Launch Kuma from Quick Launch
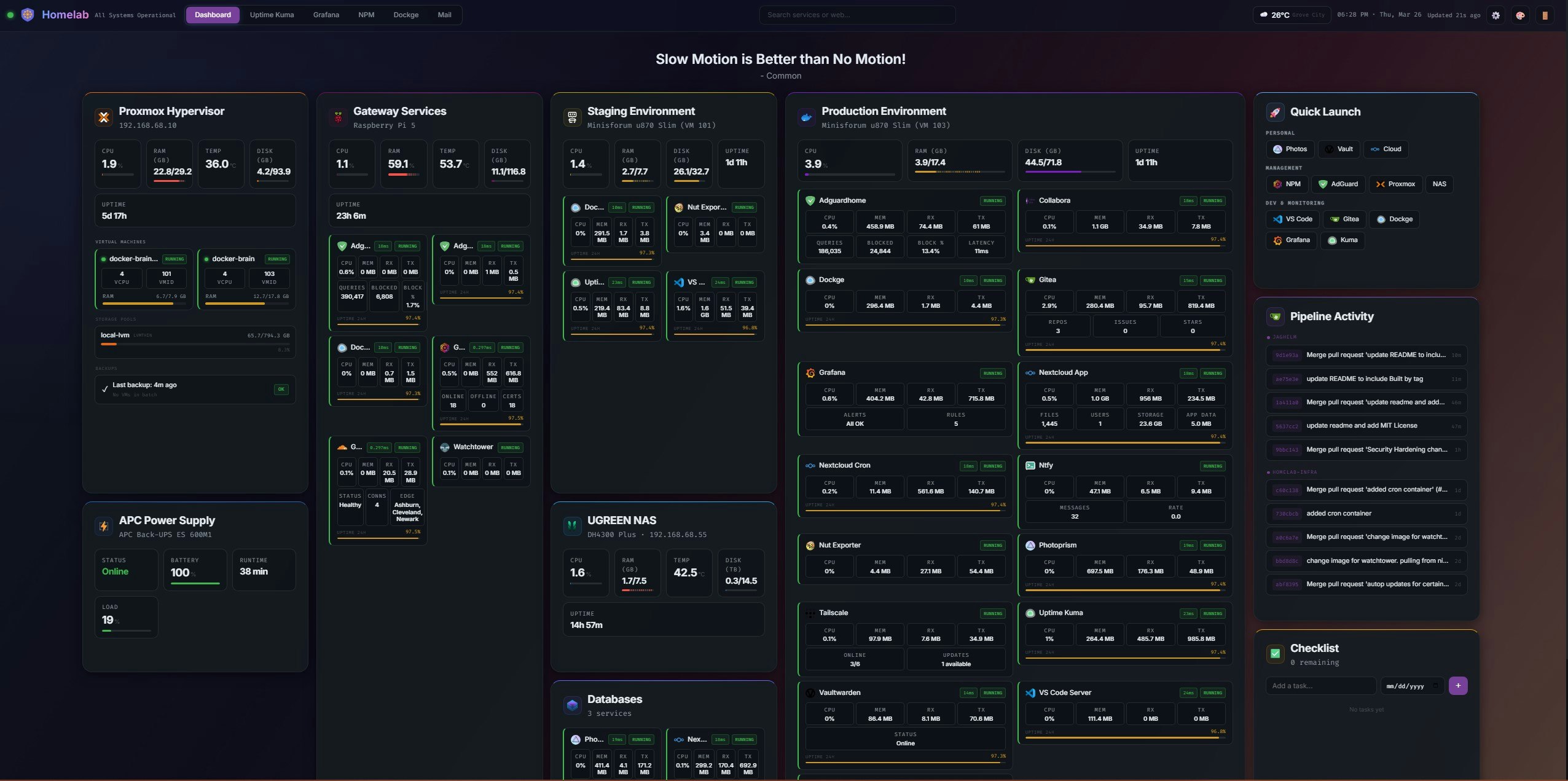The height and width of the screenshot is (781, 1568). pyautogui.click(x=1343, y=240)
